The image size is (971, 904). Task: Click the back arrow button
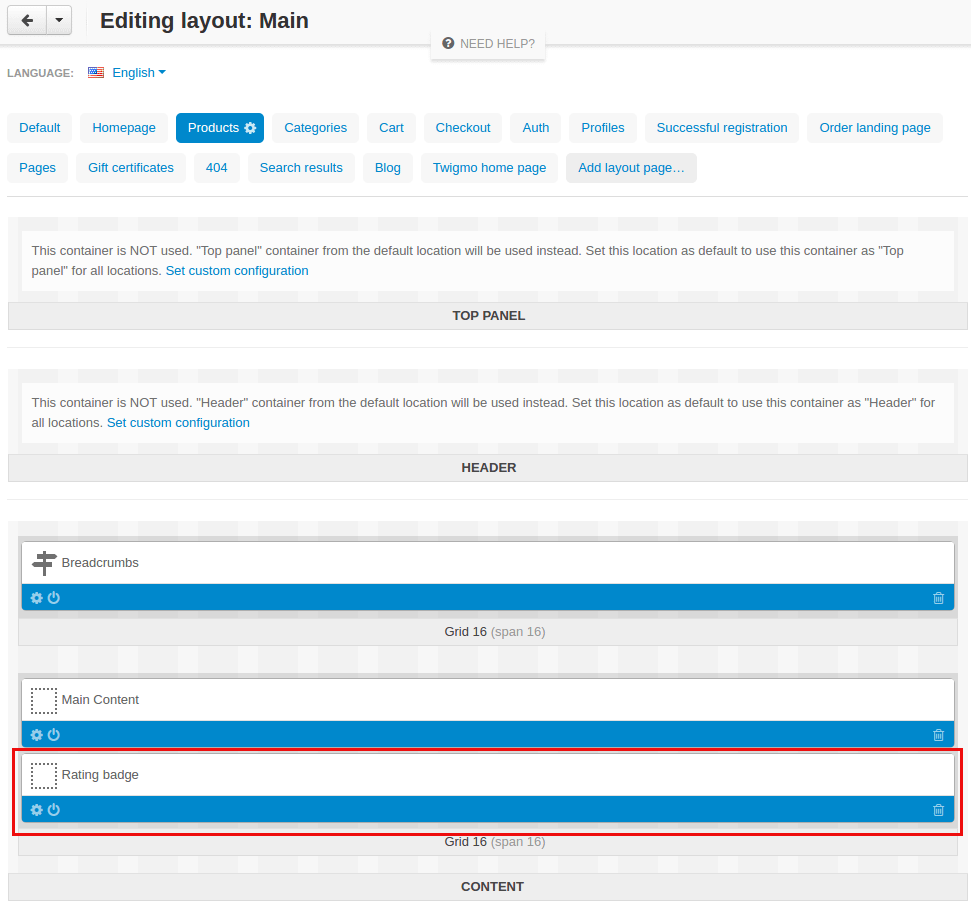pyautogui.click(x=27, y=20)
